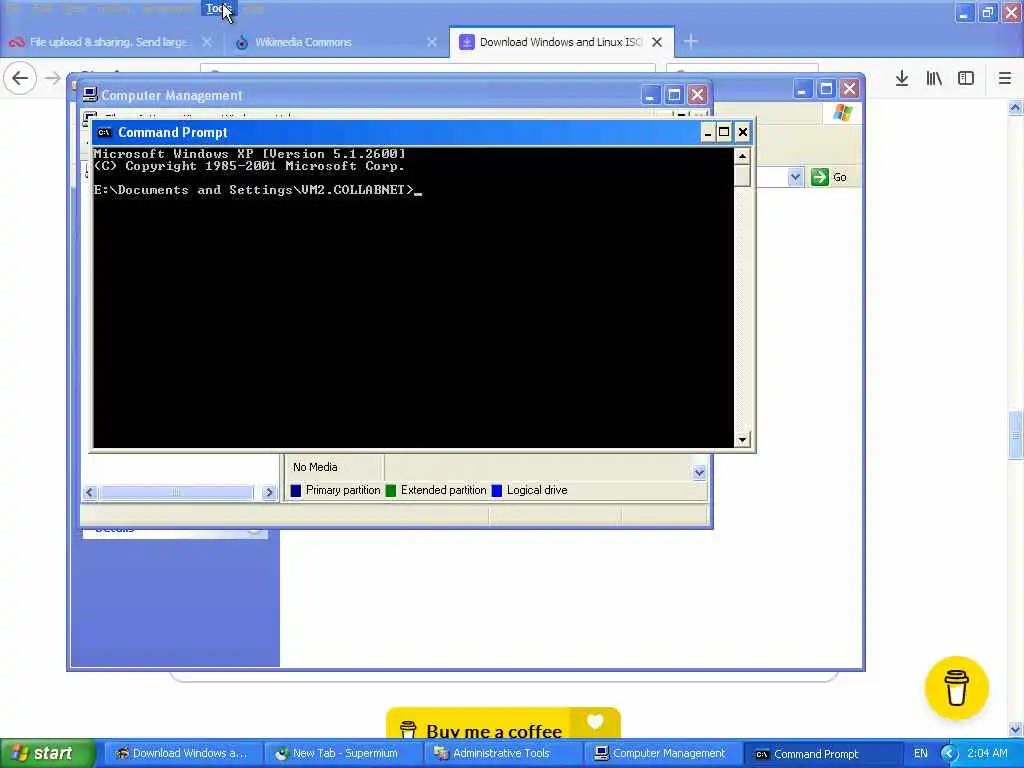Open a new browser tab

pyautogui.click(x=690, y=42)
